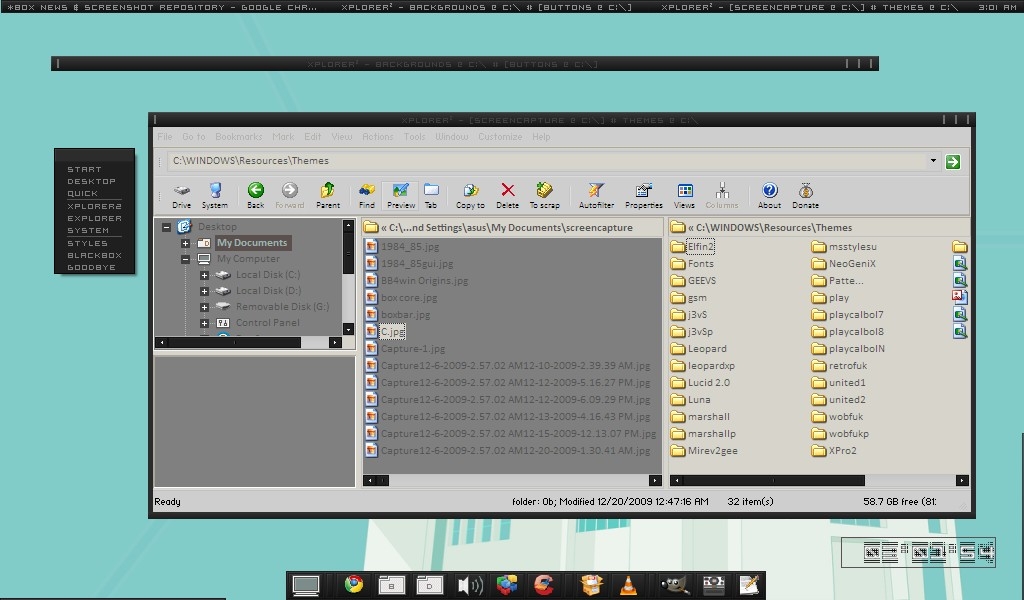Viewport: 1024px width, 600px height.
Task: Choose XPLORER2 in the Blackbox menu
Action: [x=95, y=206]
